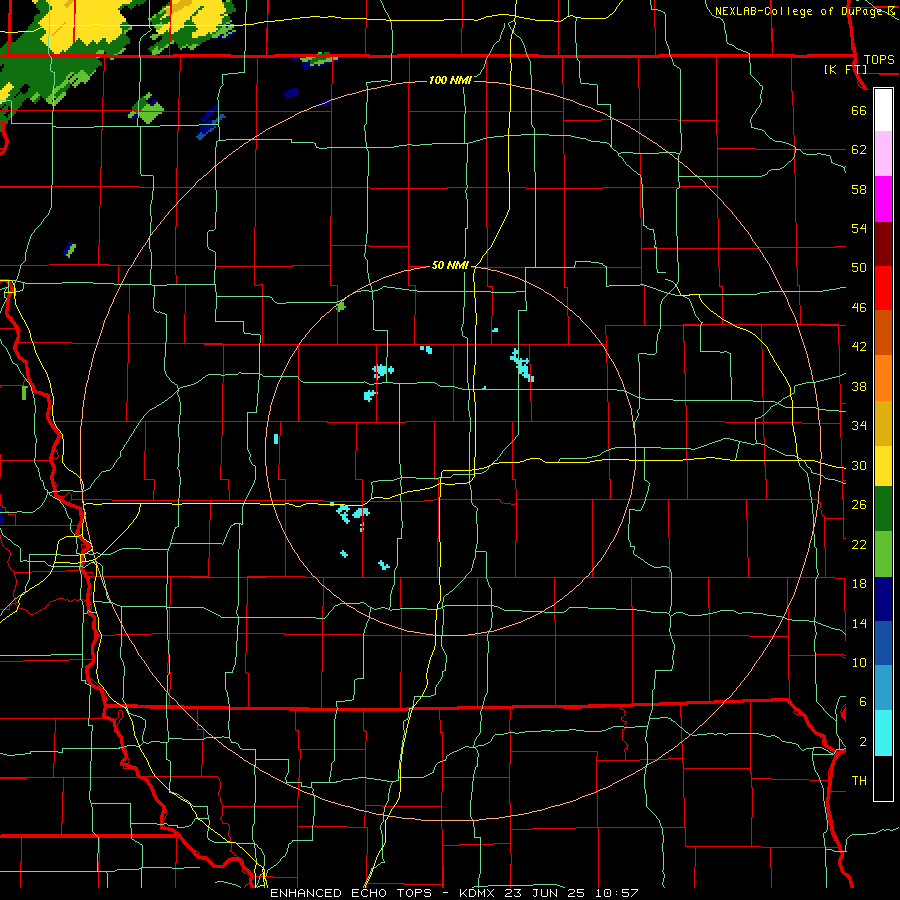Click the 50 NMI range ring label
The image size is (900, 900).
450,265
